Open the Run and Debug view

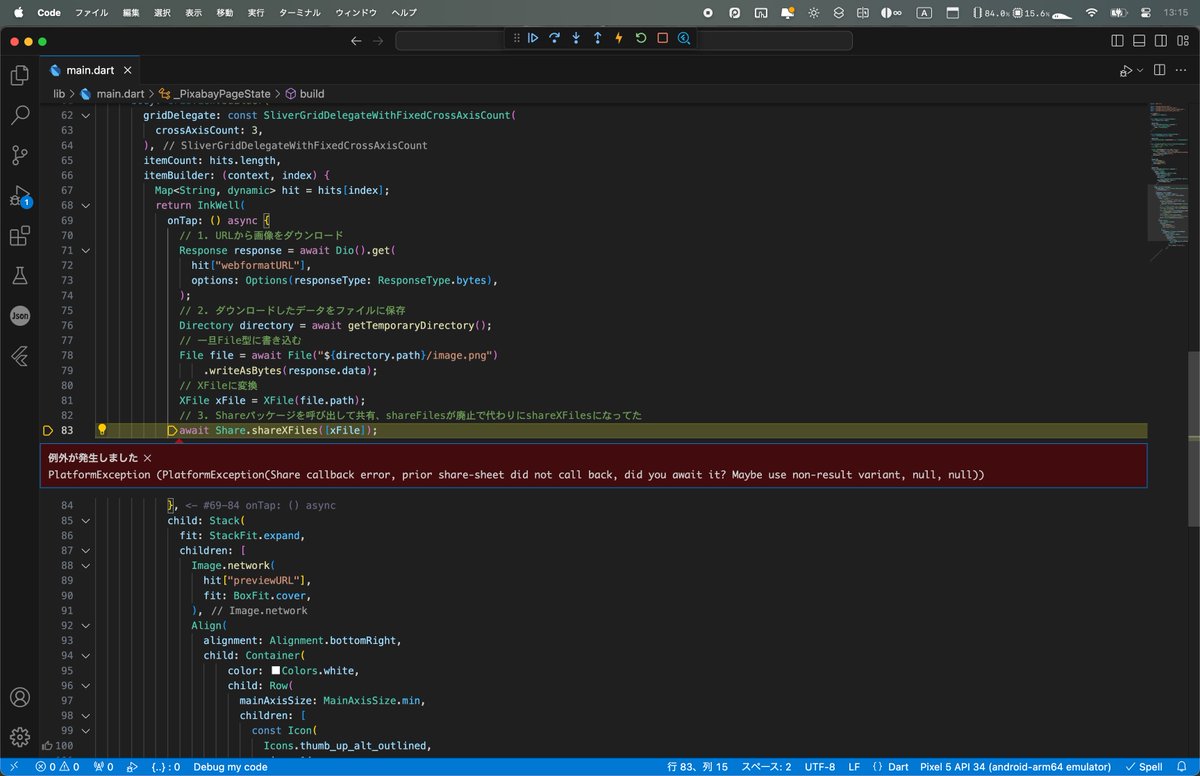click(x=19, y=196)
